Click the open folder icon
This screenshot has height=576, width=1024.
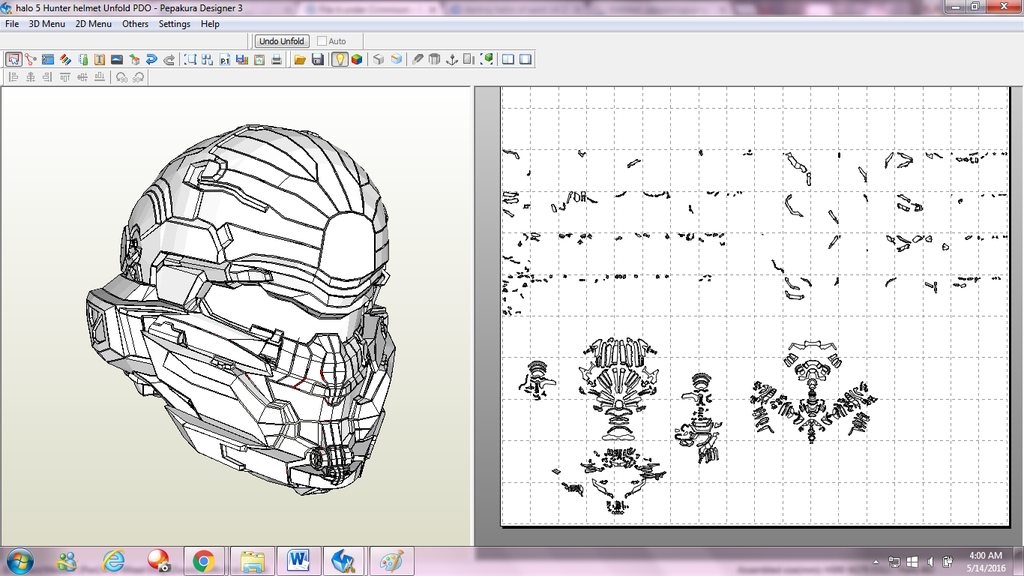[x=299, y=60]
